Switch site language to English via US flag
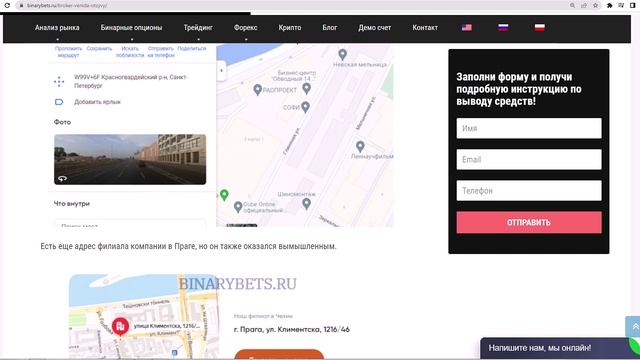Screen dimensions: 640x360 (467, 27)
